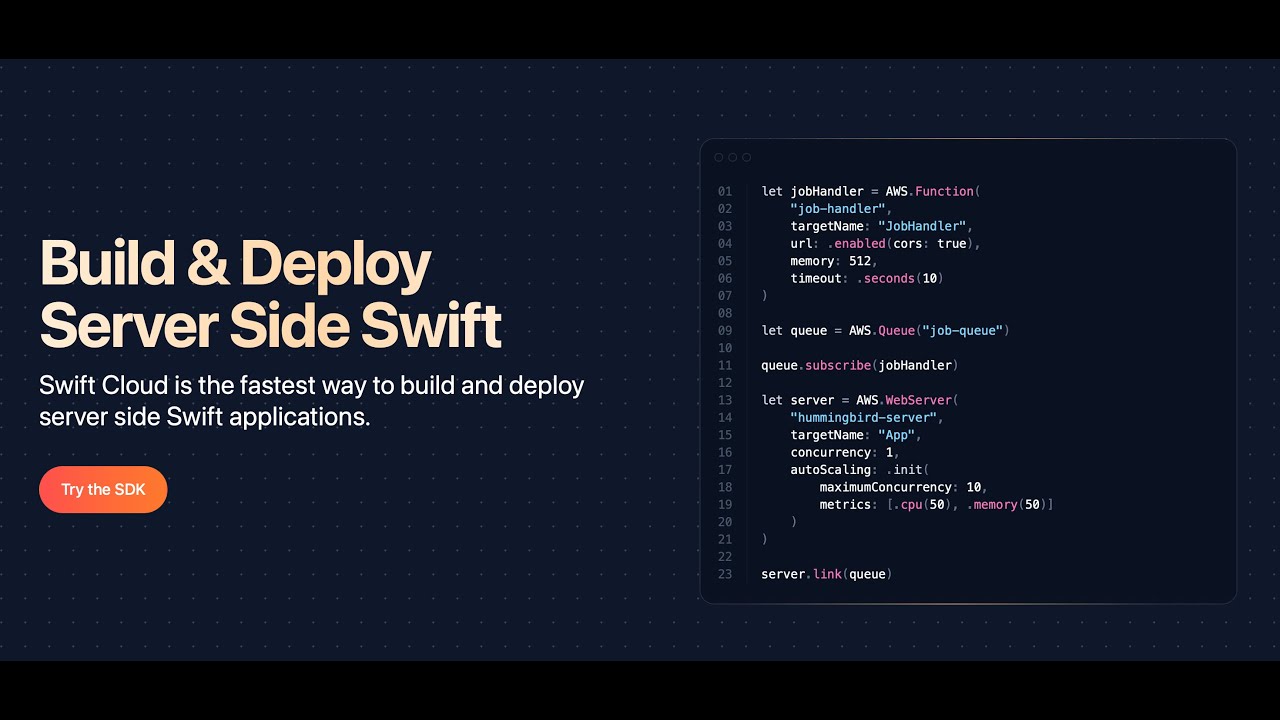Screen dimensions: 1280x720
Task: Click the autoScaling: .init( line
Action: pos(860,470)
